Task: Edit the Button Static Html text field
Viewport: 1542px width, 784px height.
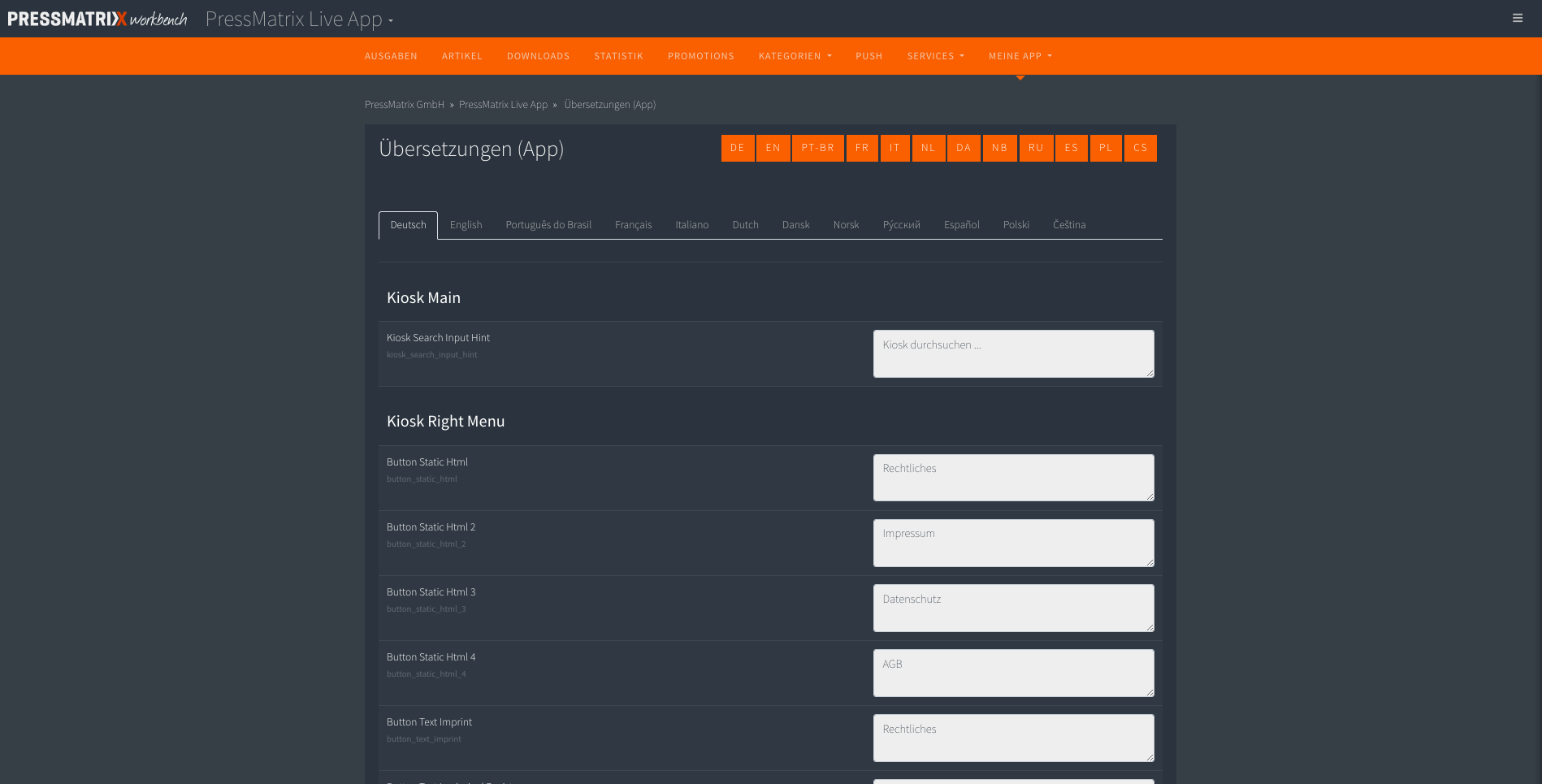Action: coord(1014,478)
